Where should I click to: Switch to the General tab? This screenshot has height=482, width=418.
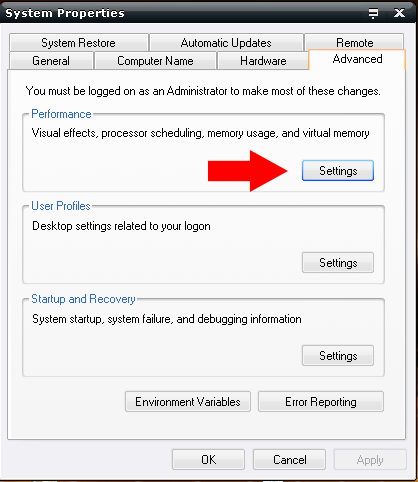point(51,61)
